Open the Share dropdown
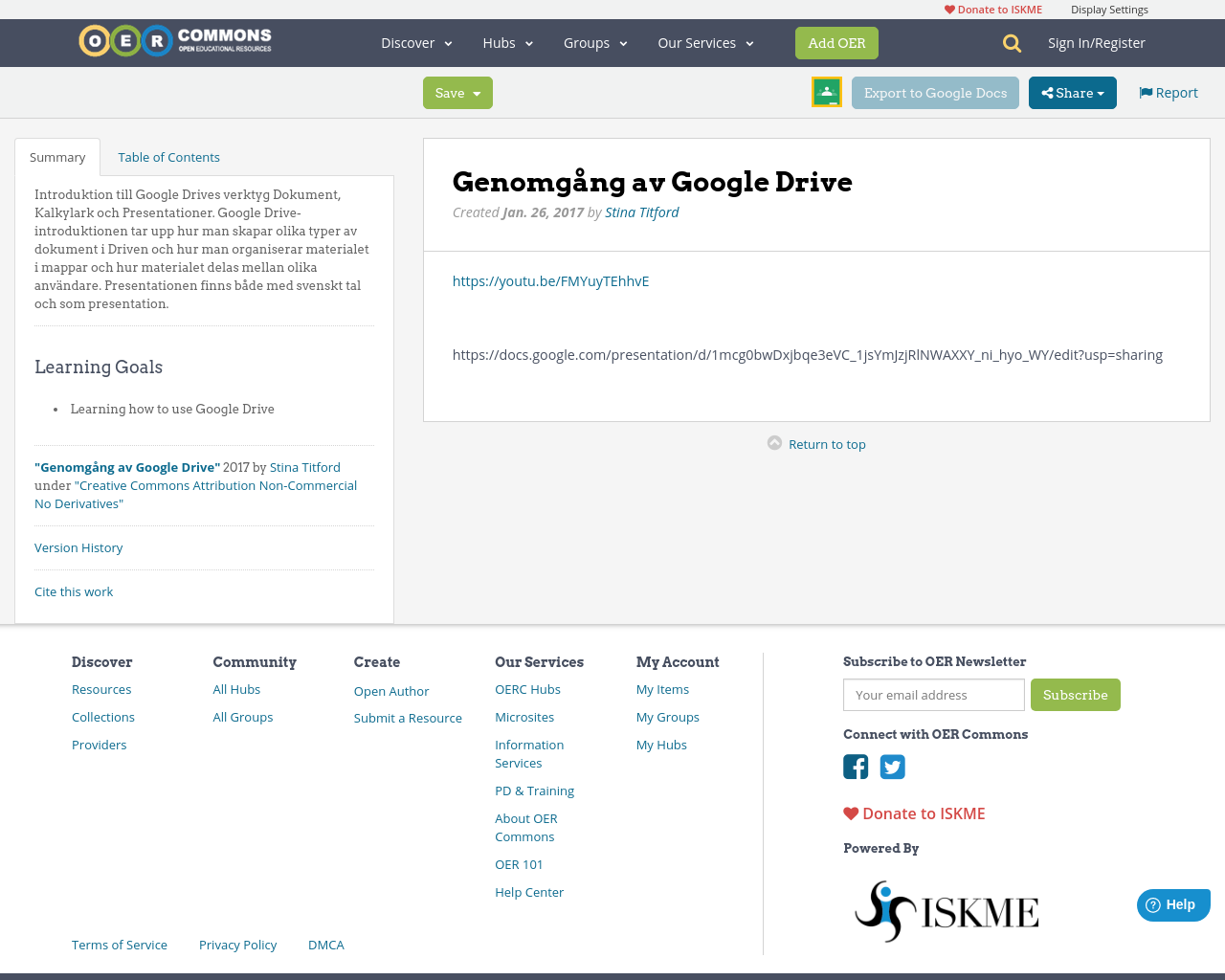The width and height of the screenshot is (1225, 980). tap(1073, 93)
